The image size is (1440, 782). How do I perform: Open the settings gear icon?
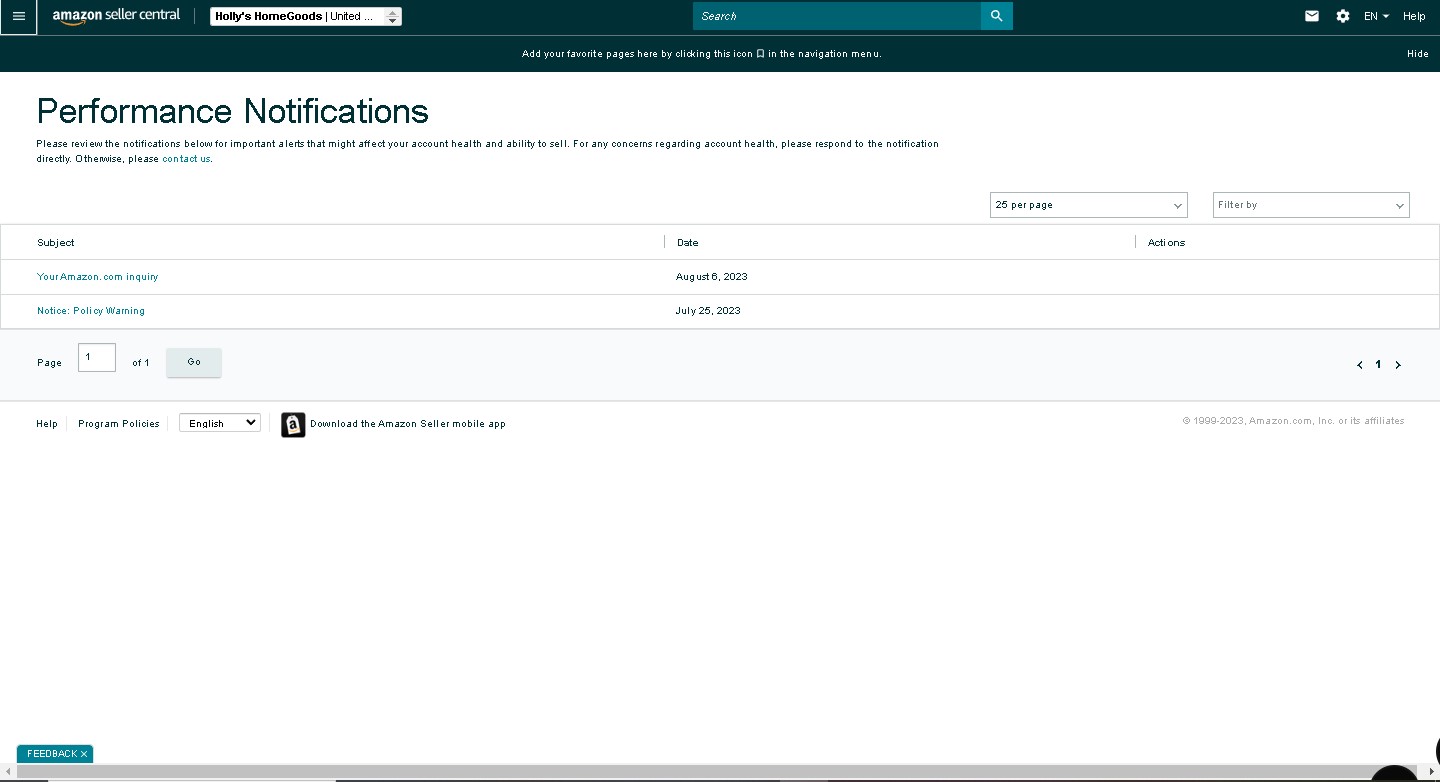pos(1343,16)
